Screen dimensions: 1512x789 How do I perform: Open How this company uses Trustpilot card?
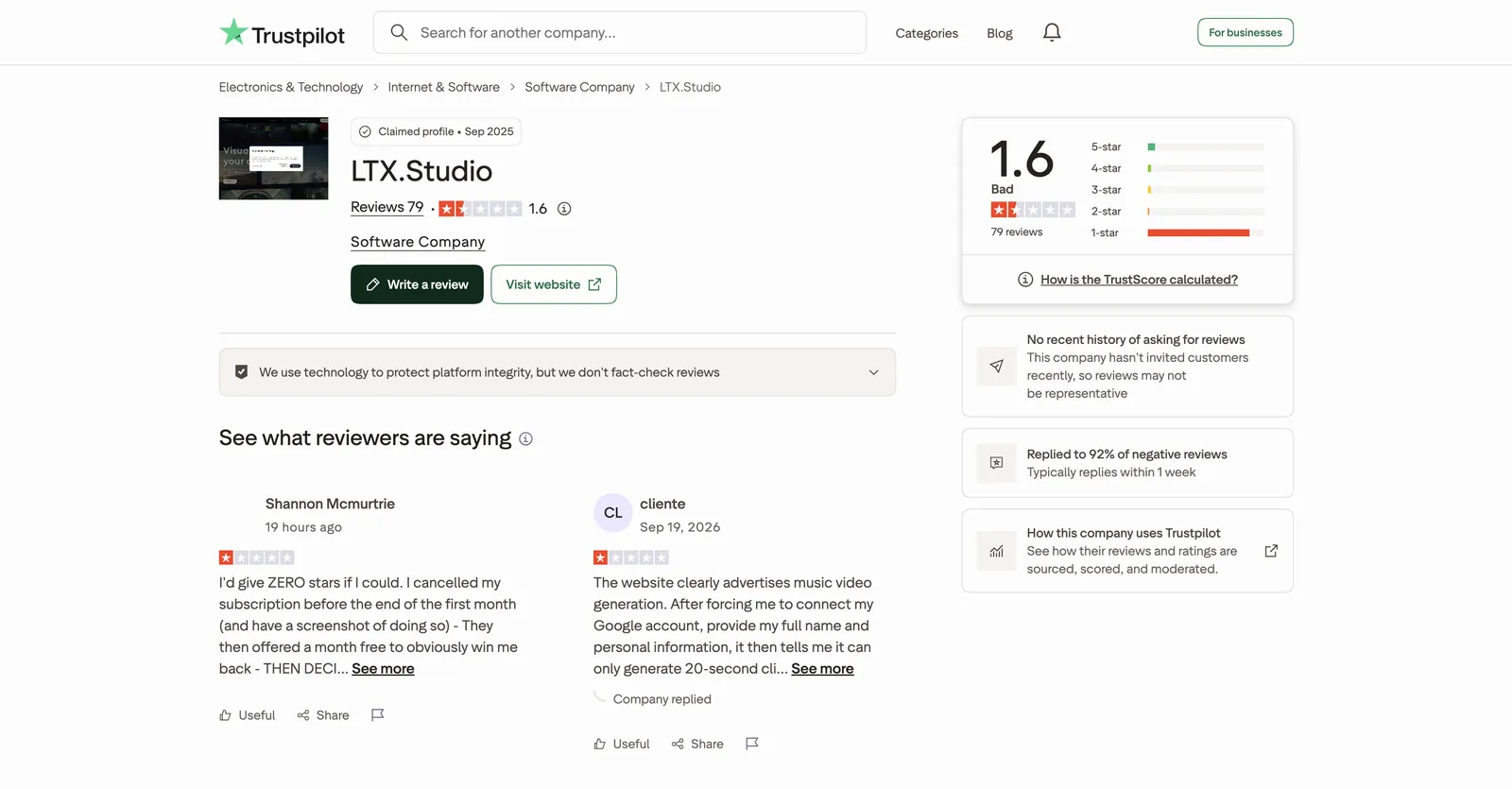1127,551
